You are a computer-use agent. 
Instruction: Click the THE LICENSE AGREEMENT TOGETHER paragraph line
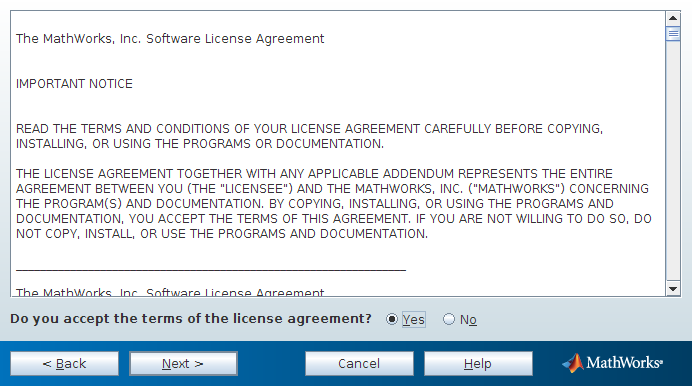pyautogui.click(x=314, y=174)
